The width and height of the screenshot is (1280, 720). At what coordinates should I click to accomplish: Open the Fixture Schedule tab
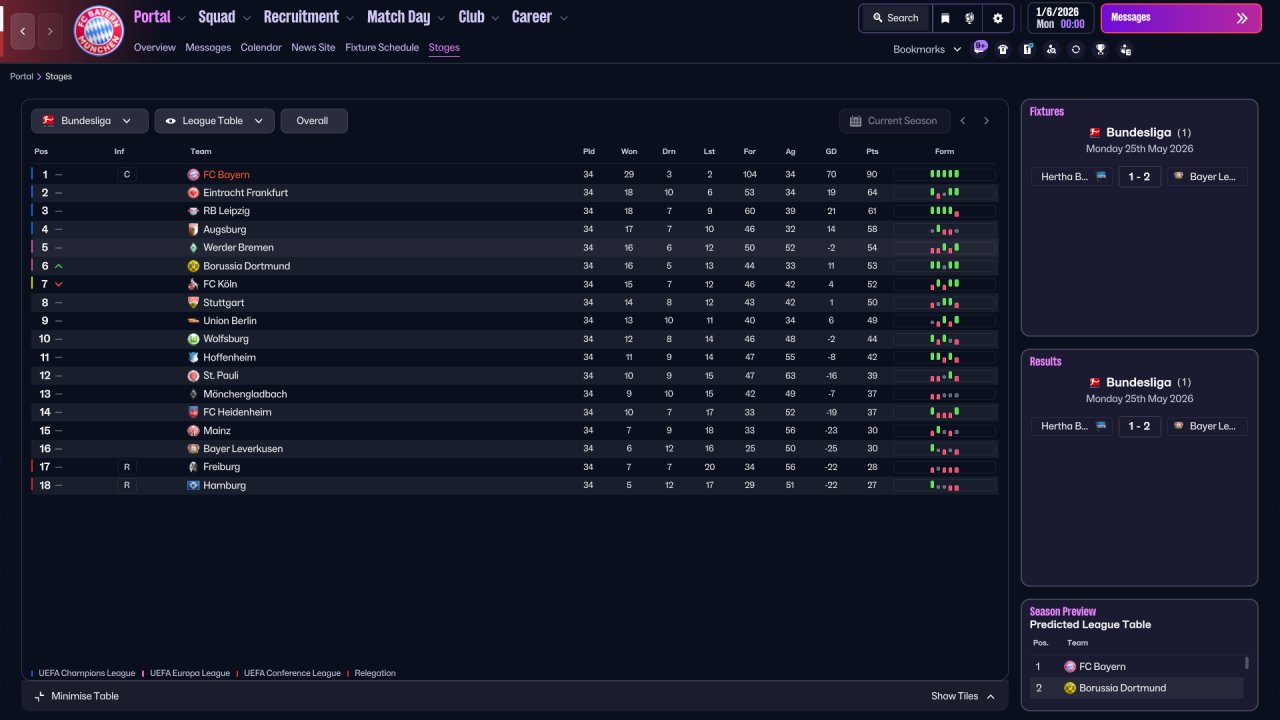tap(382, 47)
